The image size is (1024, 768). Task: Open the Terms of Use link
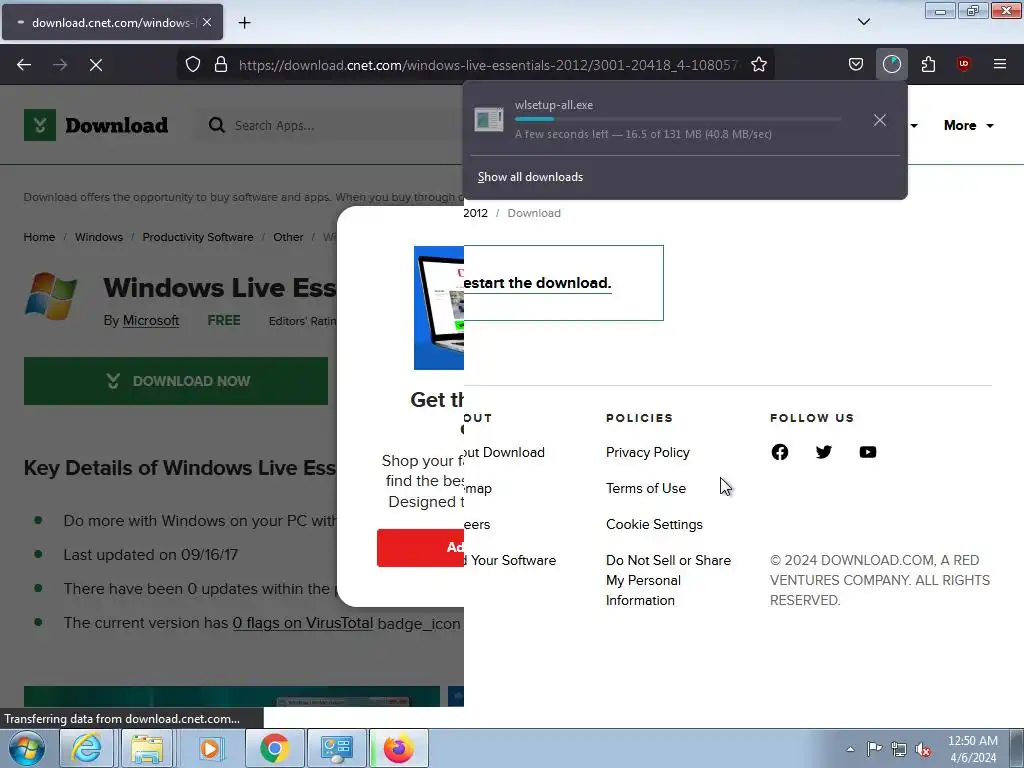[646, 488]
